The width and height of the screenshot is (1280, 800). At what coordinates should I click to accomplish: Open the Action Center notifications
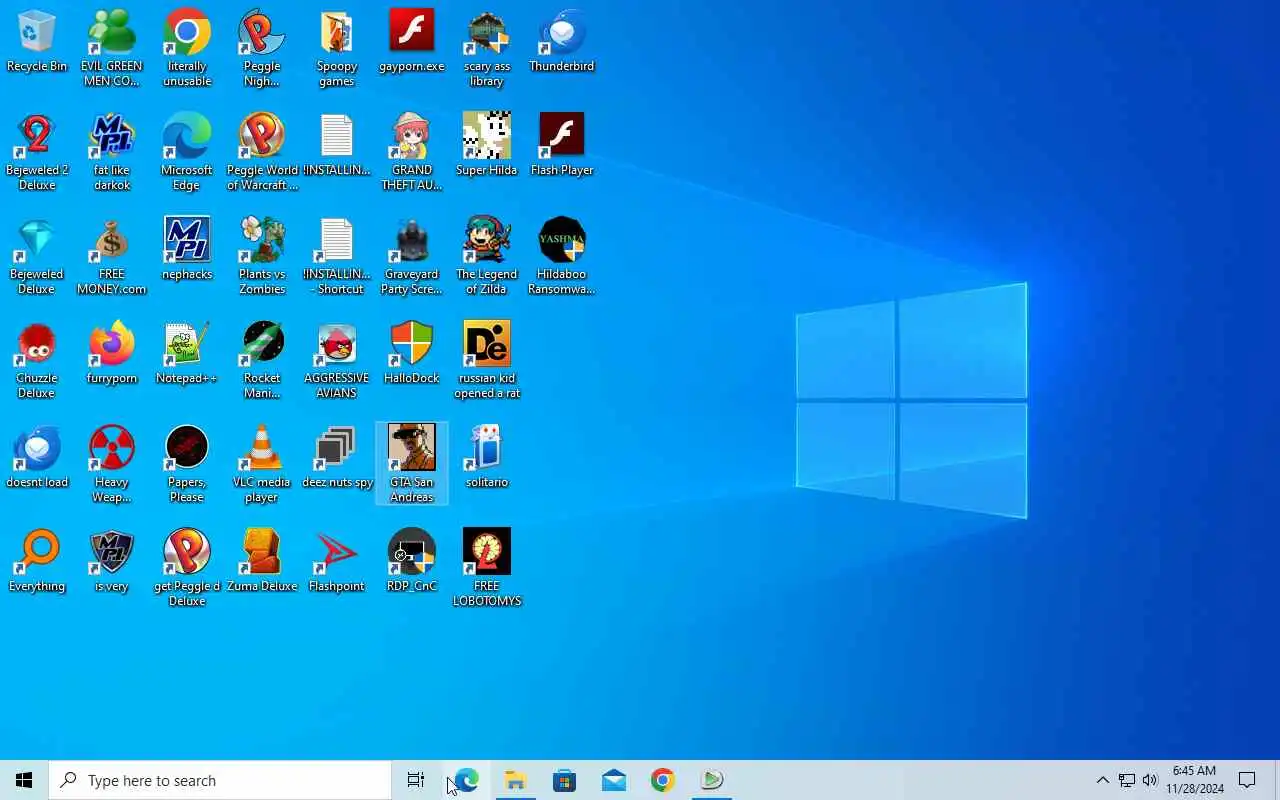click(x=1247, y=780)
